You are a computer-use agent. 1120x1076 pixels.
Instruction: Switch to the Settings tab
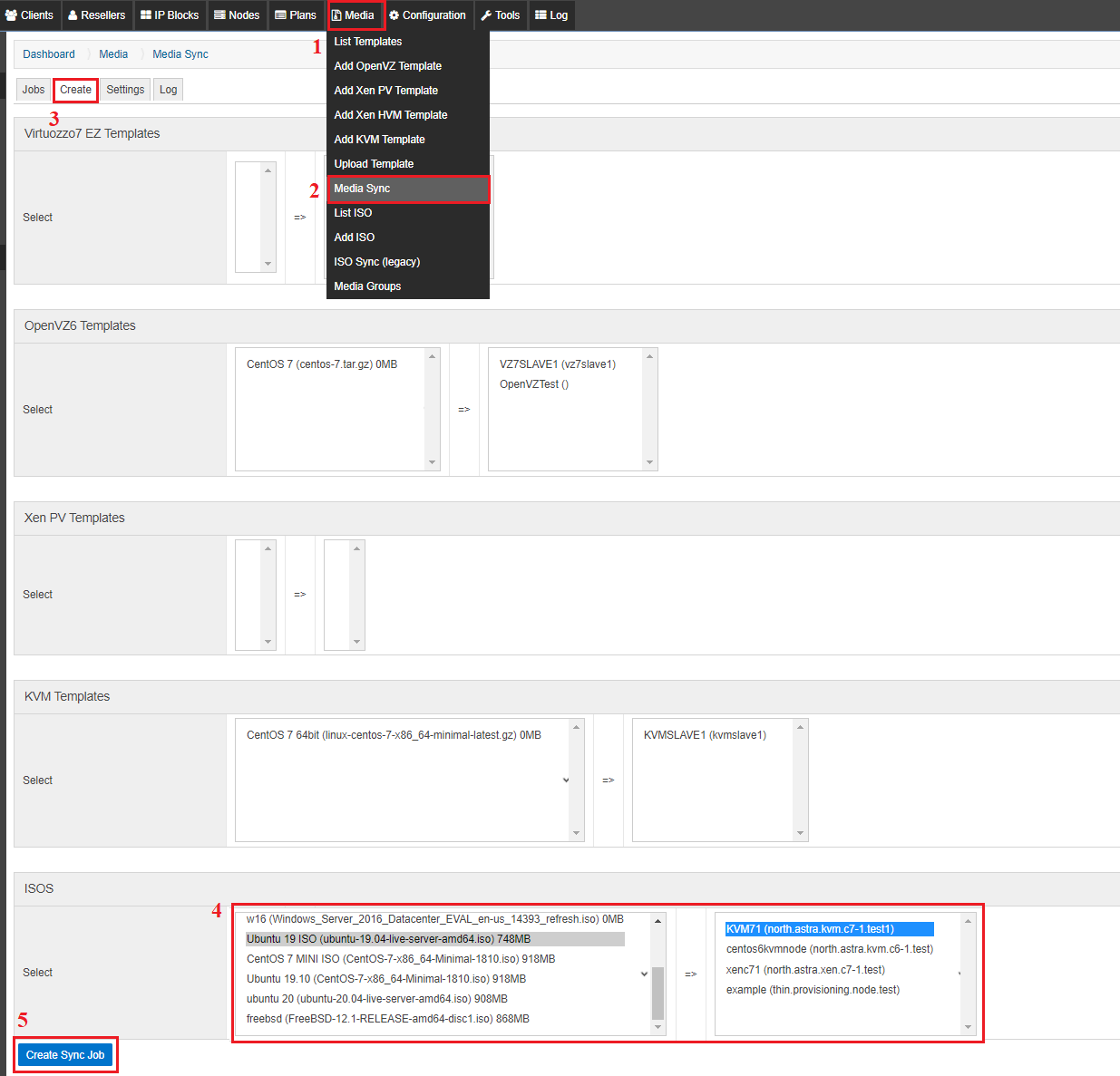click(125, 90)
